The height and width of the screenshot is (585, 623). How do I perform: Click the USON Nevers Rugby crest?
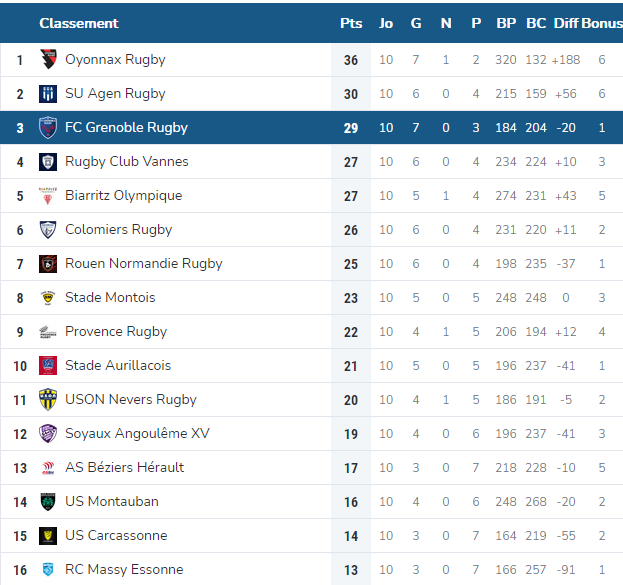pos(48,400)
